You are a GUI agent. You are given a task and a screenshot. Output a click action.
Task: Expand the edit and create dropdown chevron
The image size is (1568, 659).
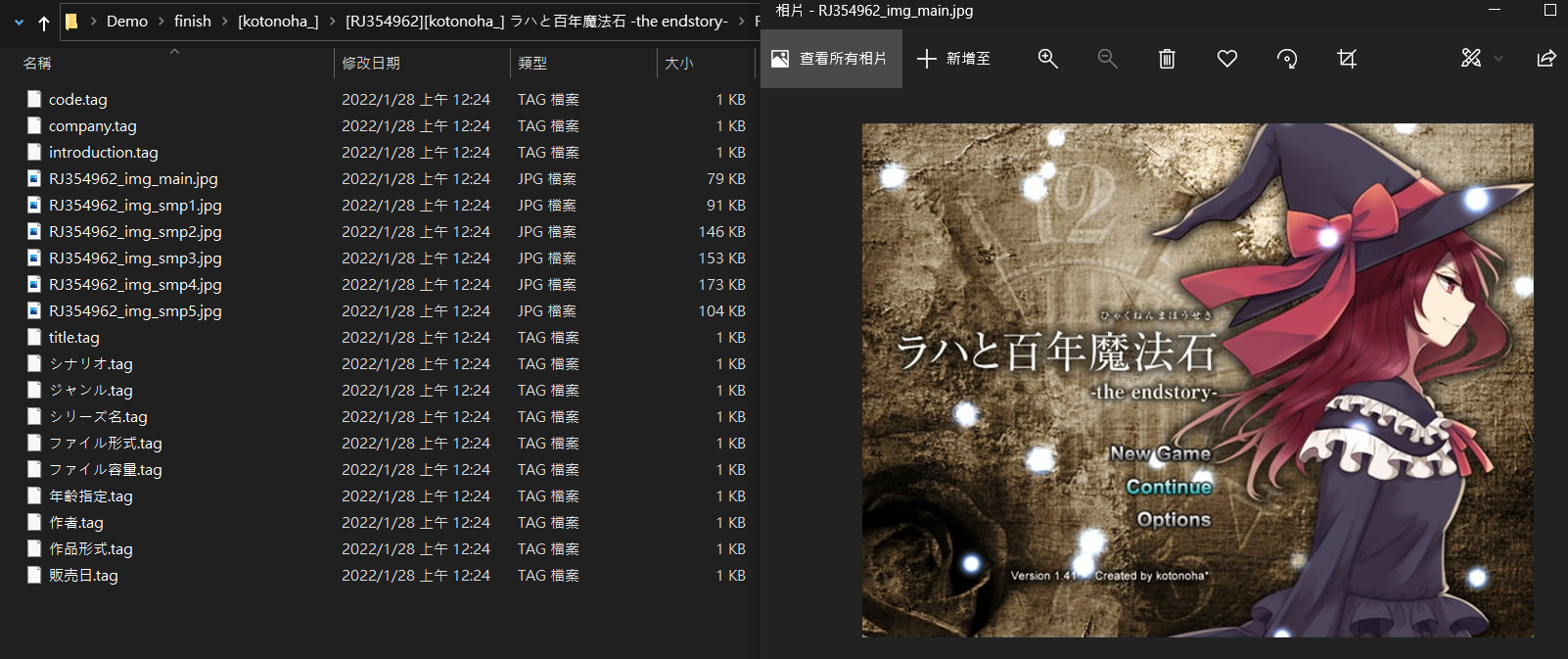click(1499, 59)
